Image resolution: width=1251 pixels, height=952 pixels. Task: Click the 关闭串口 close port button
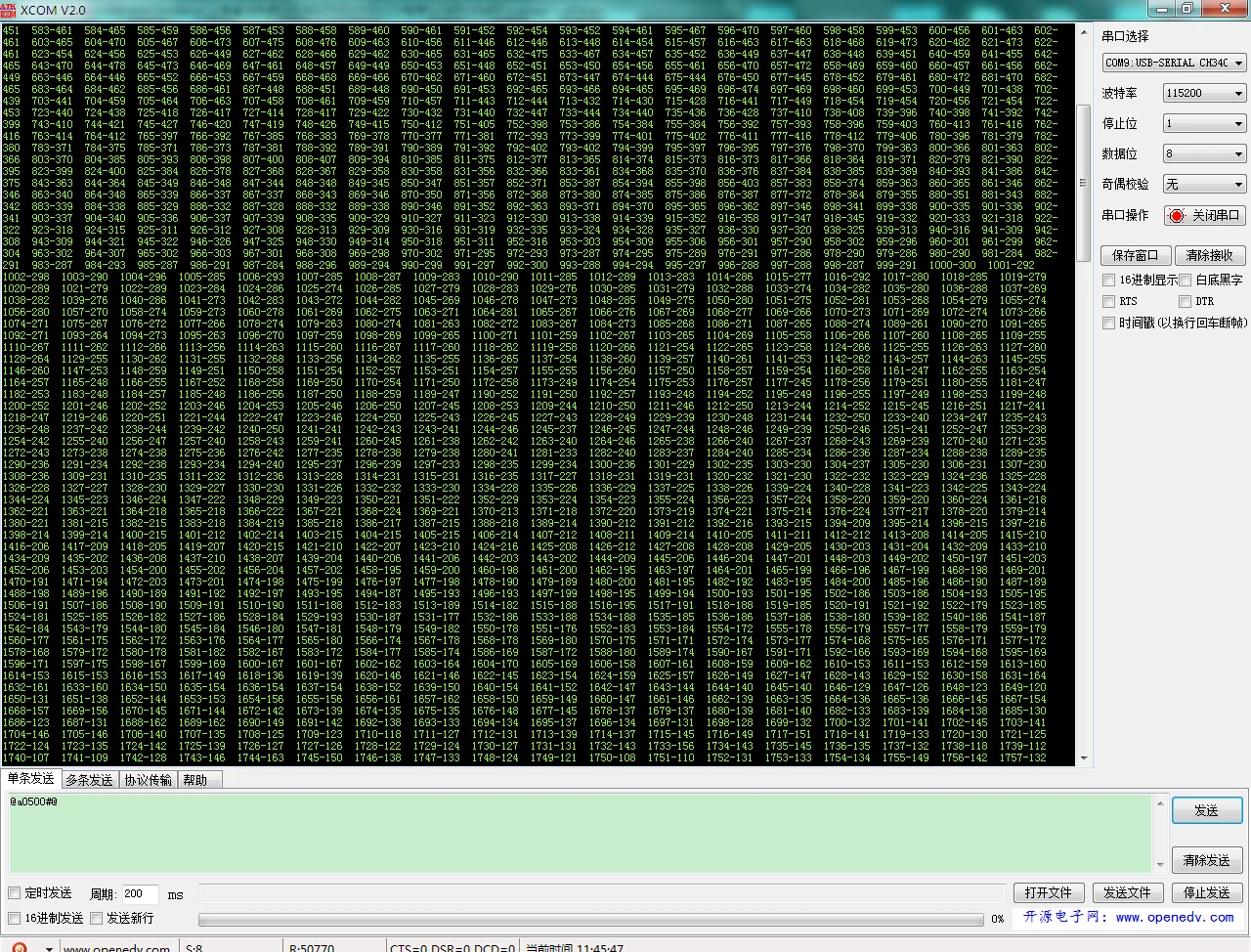click(x=1205, y=215)
